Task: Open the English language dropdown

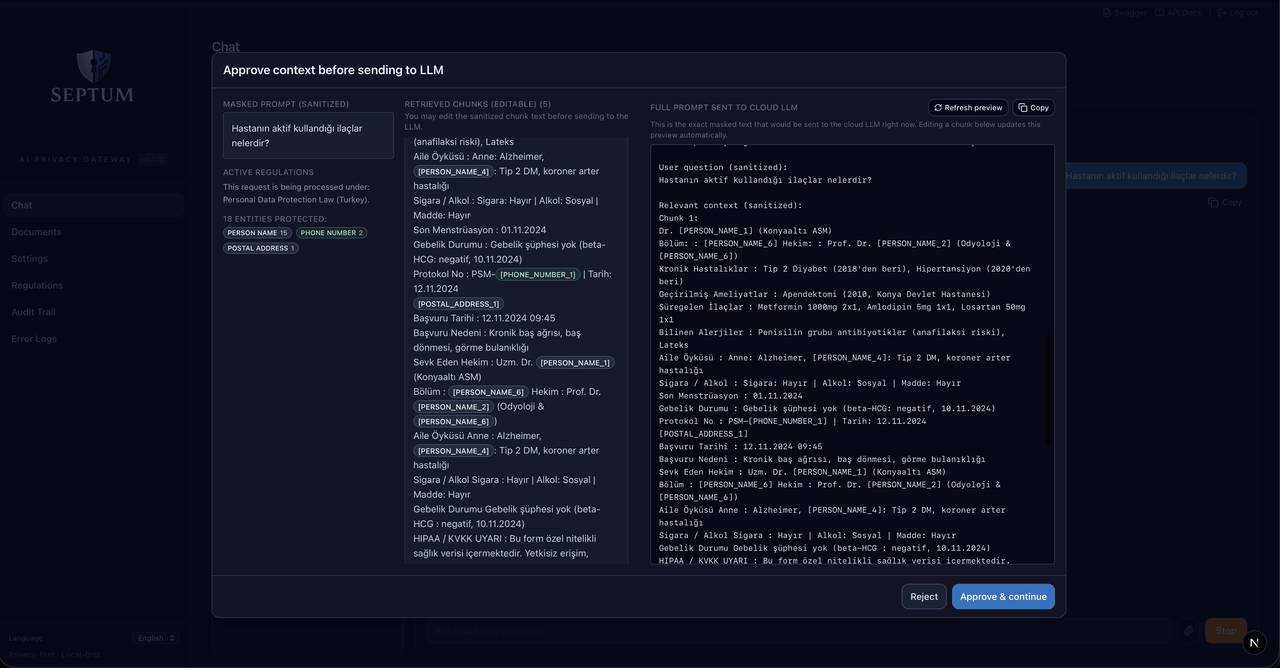Action: coord(157,638)
